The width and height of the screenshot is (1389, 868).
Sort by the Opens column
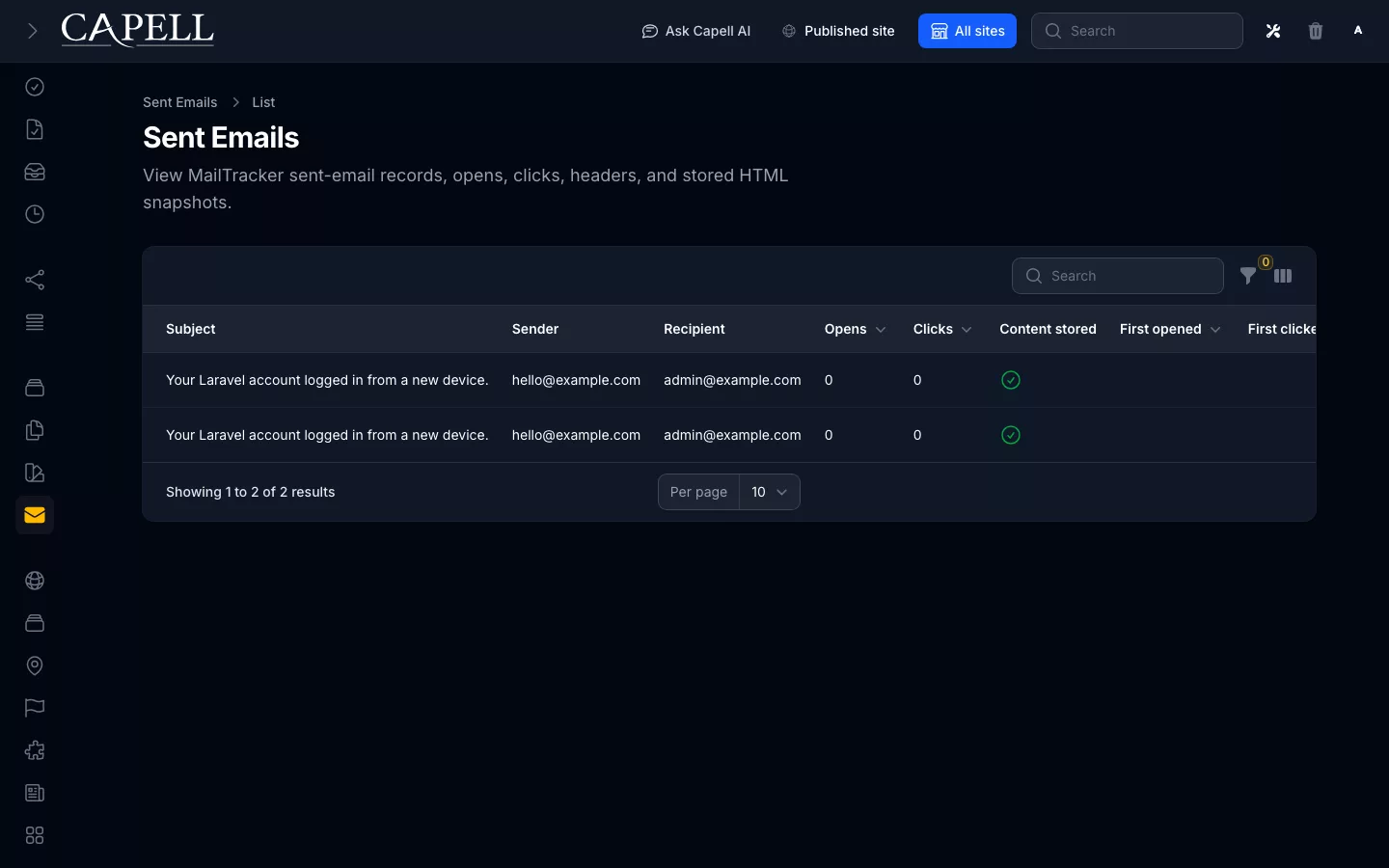[856, 329]
